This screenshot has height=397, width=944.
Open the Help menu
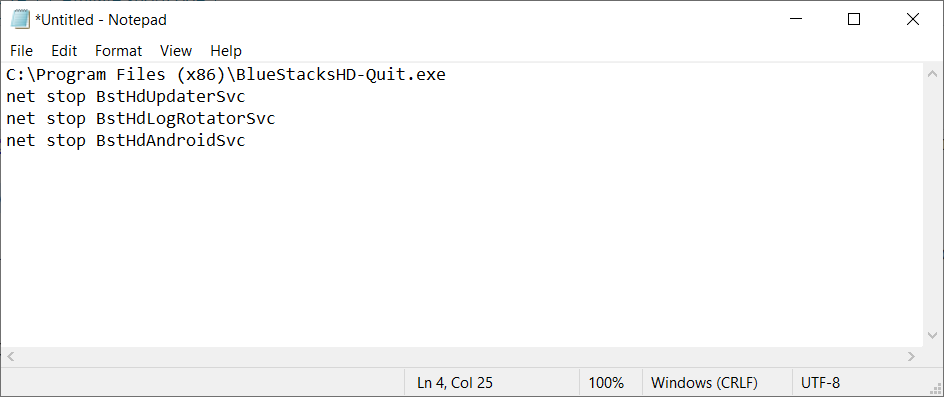click(x=226, y=51)
